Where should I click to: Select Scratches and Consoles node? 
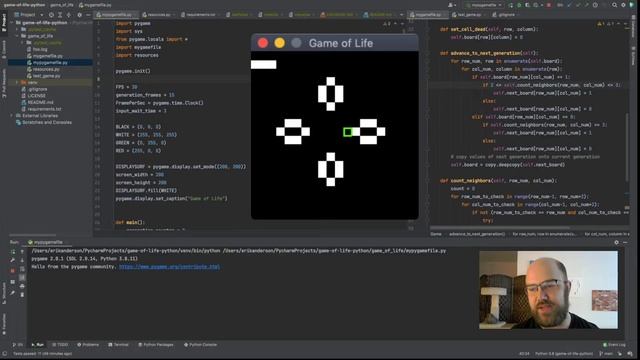click(x=47, y=122)
